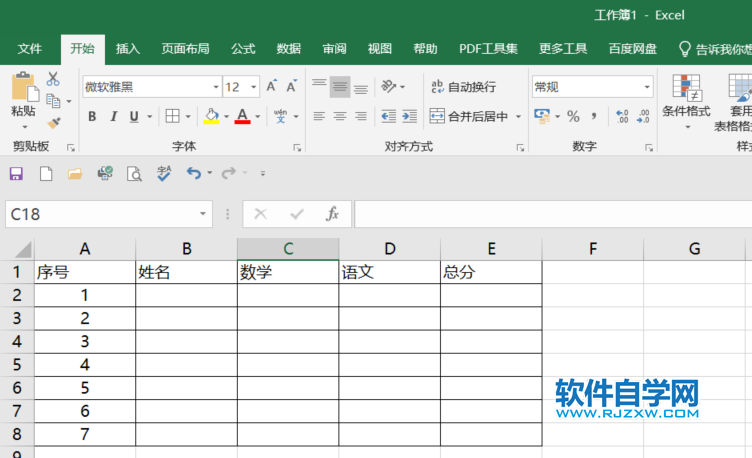Click insert function fx button
This screenshot has width=752, height=458.
click(x=332, y=214)
